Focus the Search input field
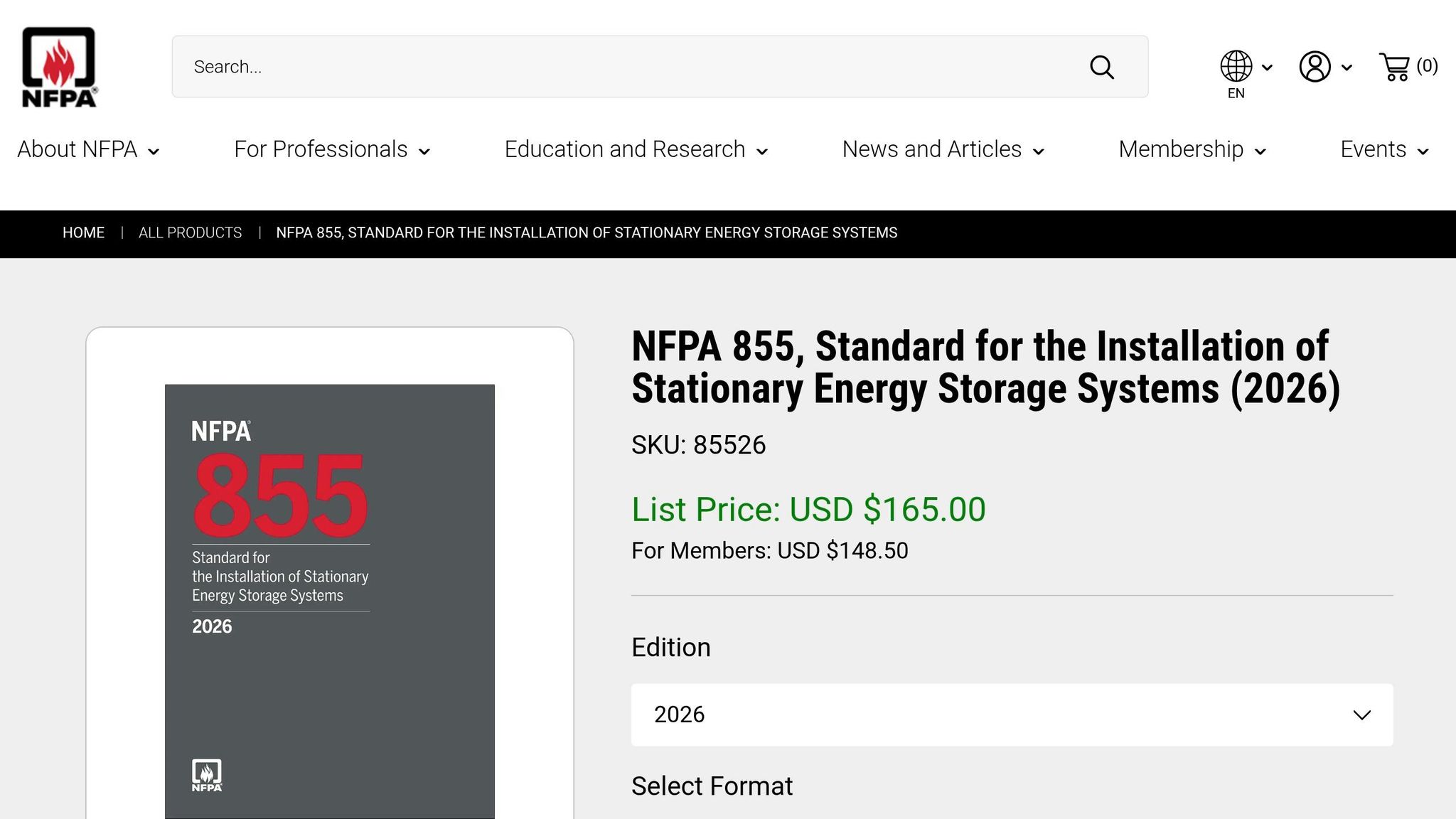 tap(660, 67)
